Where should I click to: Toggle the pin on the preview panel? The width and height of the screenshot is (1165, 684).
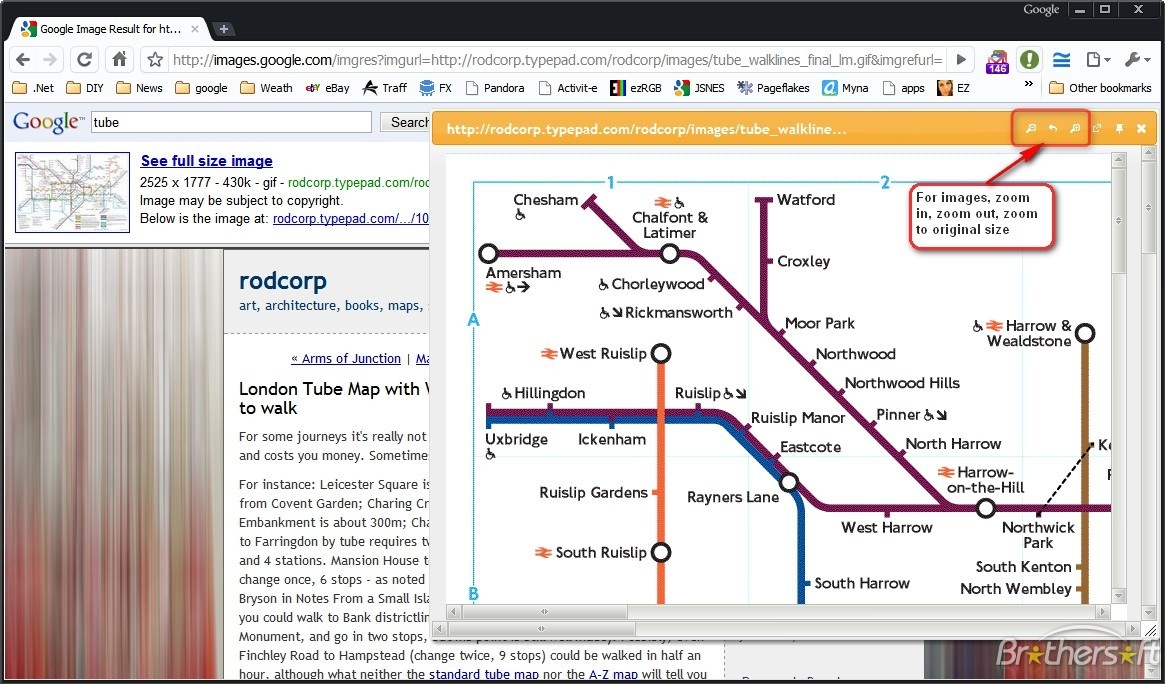(x=1119, y=129)
